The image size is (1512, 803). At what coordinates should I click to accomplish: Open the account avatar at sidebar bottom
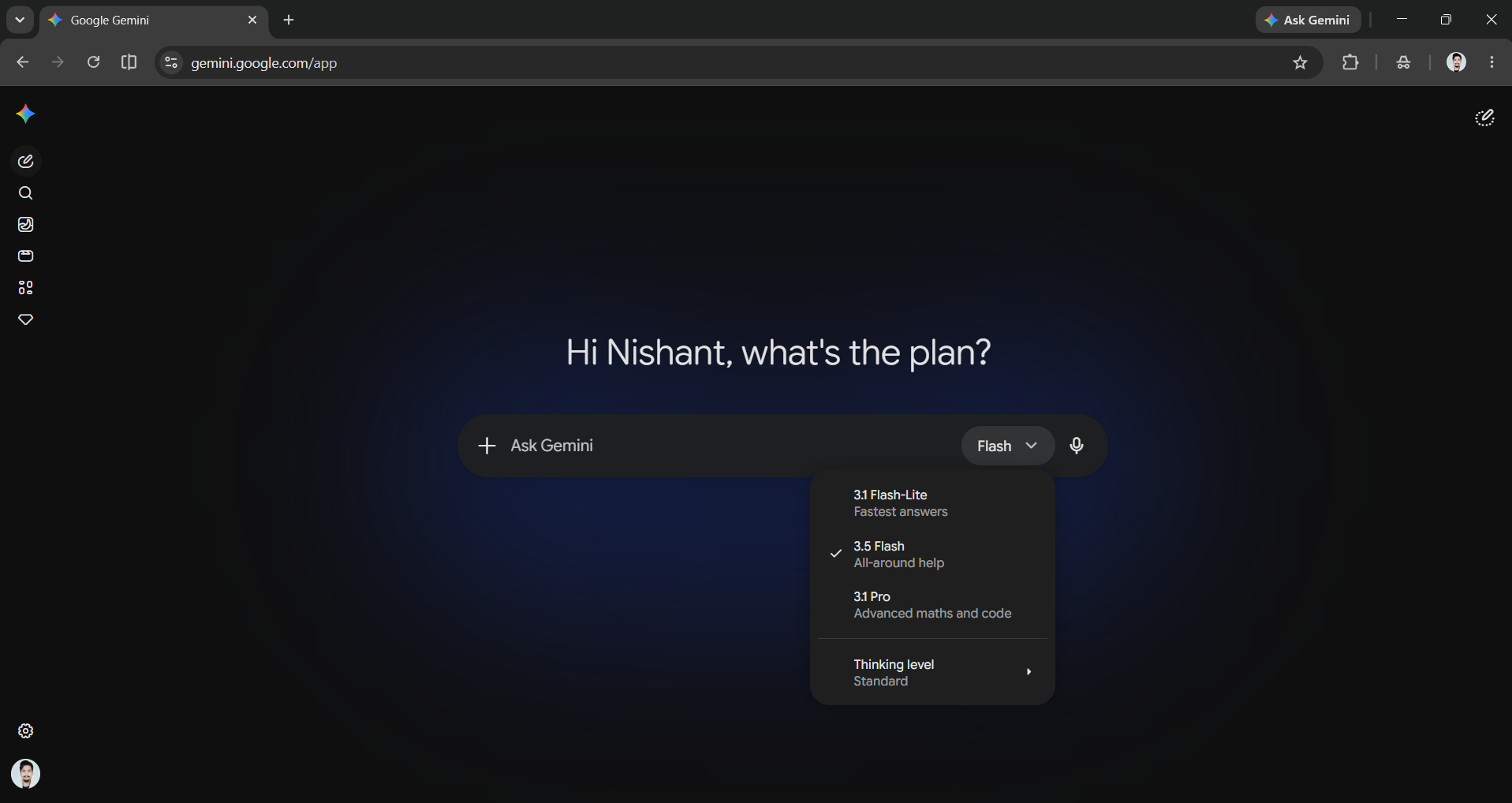[x=25, y=774]
